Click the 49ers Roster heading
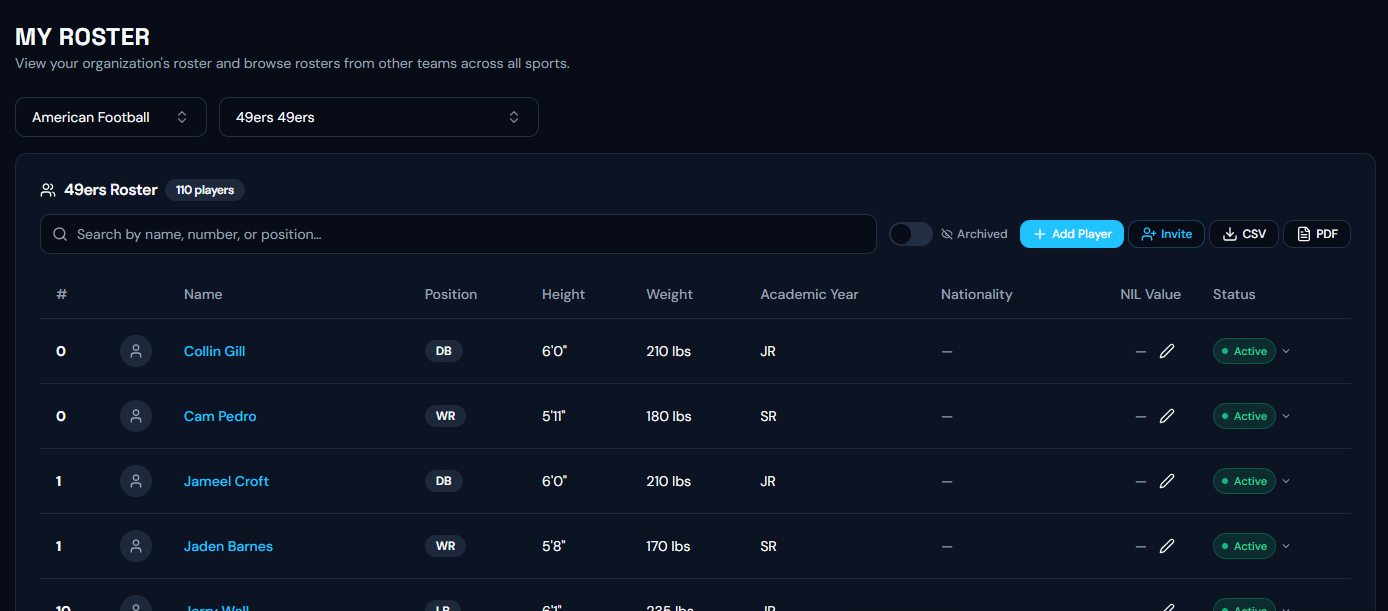Image resolution: width=1388 pixels, height=611 pixels. 111,190
